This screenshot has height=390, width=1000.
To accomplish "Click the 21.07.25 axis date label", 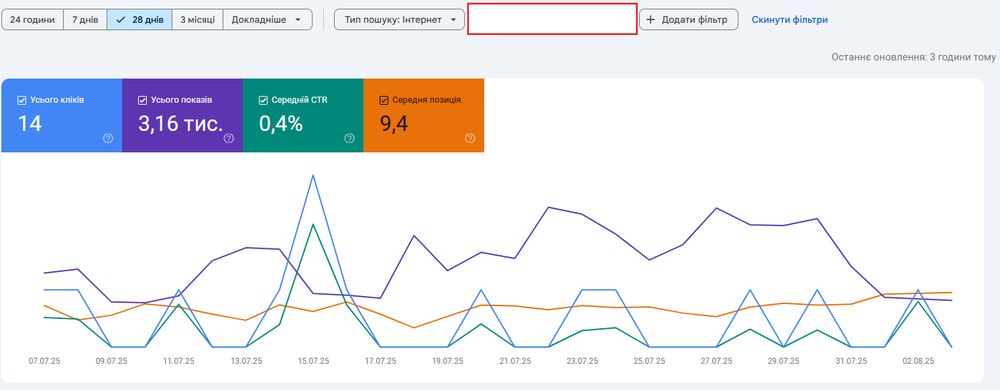I will [x=515, y=361].
